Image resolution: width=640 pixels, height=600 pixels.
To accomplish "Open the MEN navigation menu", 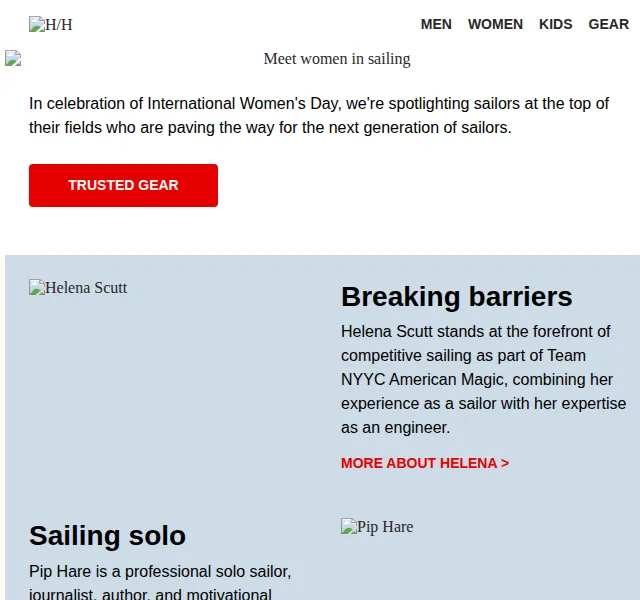I will [x=436, y=24].
